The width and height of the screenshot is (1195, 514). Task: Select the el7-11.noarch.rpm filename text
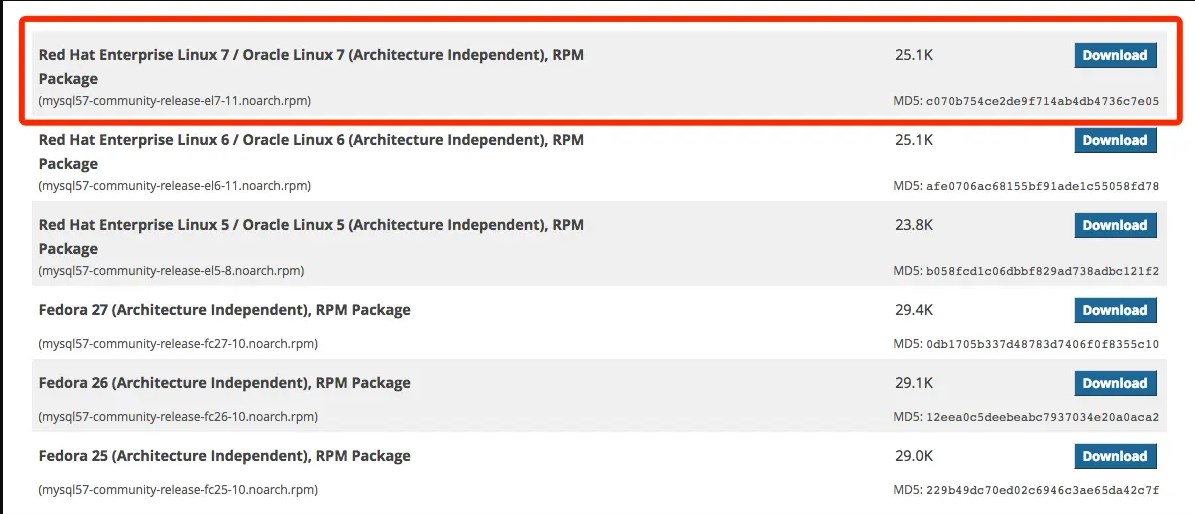(175, 101)
